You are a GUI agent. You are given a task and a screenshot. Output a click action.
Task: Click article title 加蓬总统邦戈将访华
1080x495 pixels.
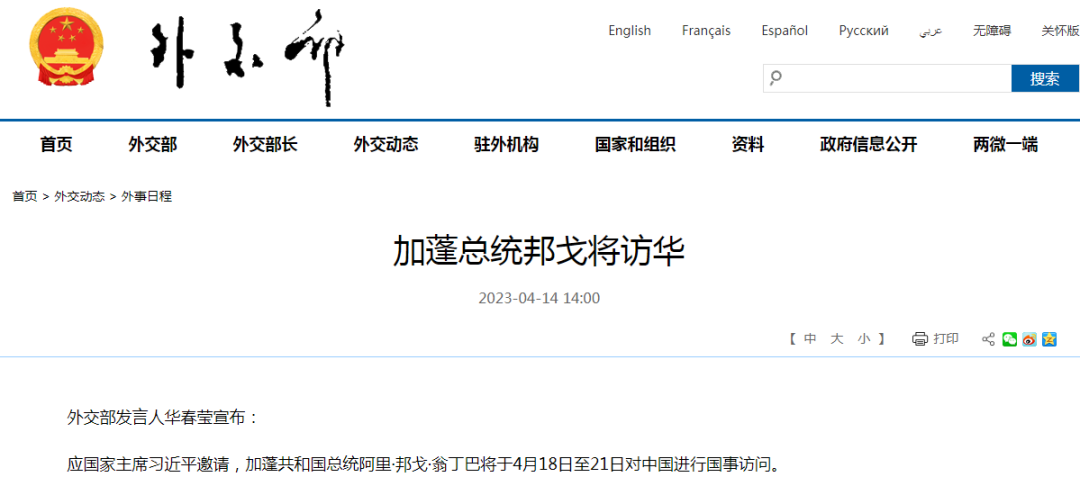(x=539, y=251)
